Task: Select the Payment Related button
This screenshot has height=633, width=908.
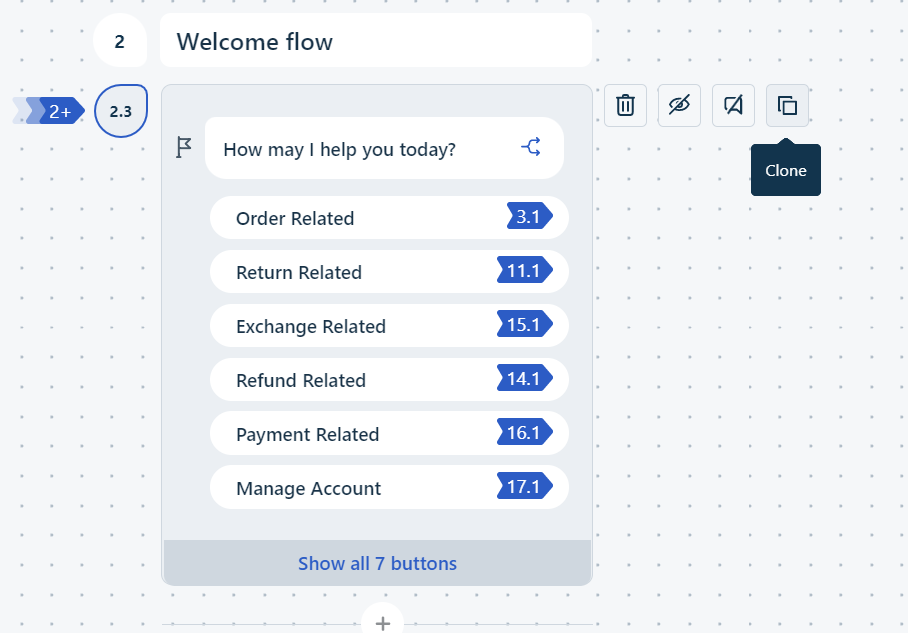Action: click(389, 433)
